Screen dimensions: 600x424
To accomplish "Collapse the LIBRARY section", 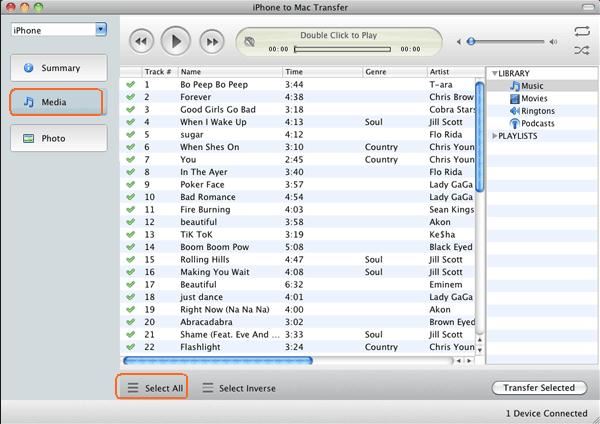I will [x=494, y=73].
